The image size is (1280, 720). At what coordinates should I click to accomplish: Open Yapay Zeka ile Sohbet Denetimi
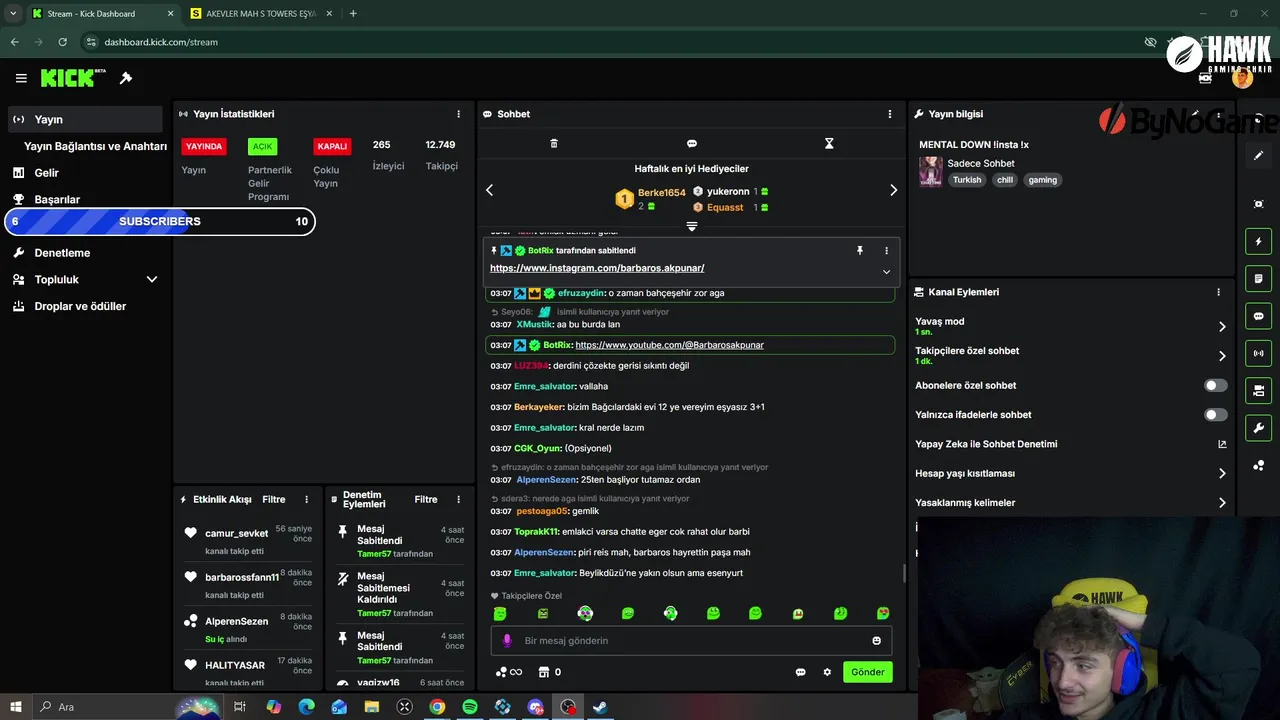tap(1070, 444)
